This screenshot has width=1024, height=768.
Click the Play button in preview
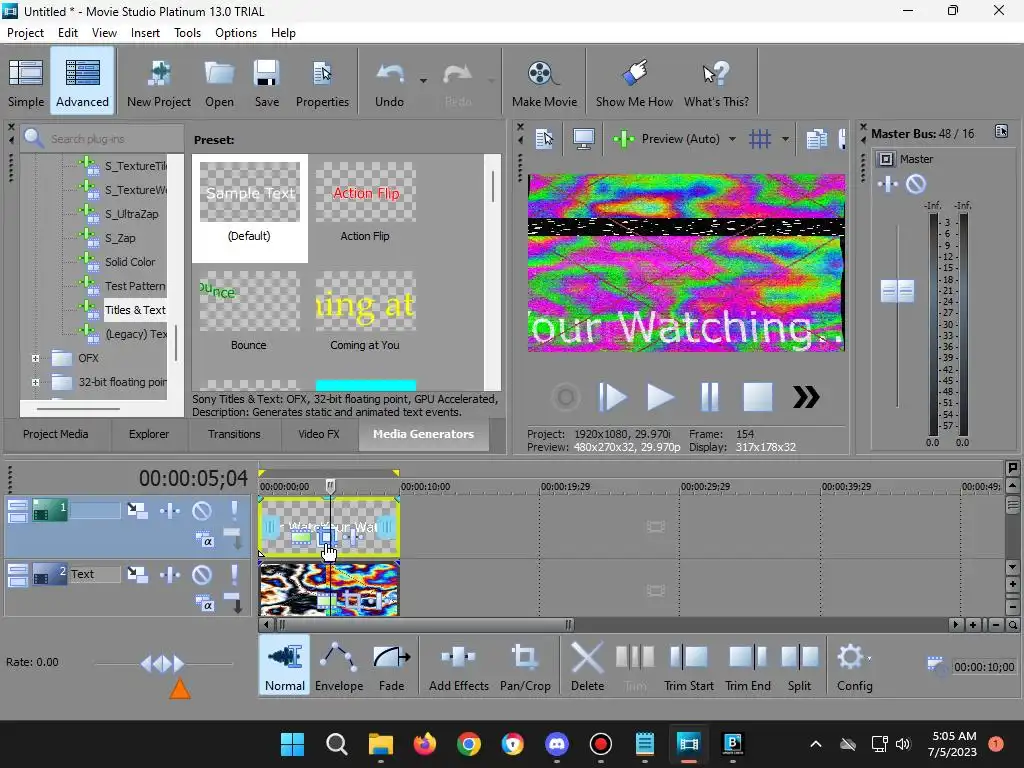point(660,397)
